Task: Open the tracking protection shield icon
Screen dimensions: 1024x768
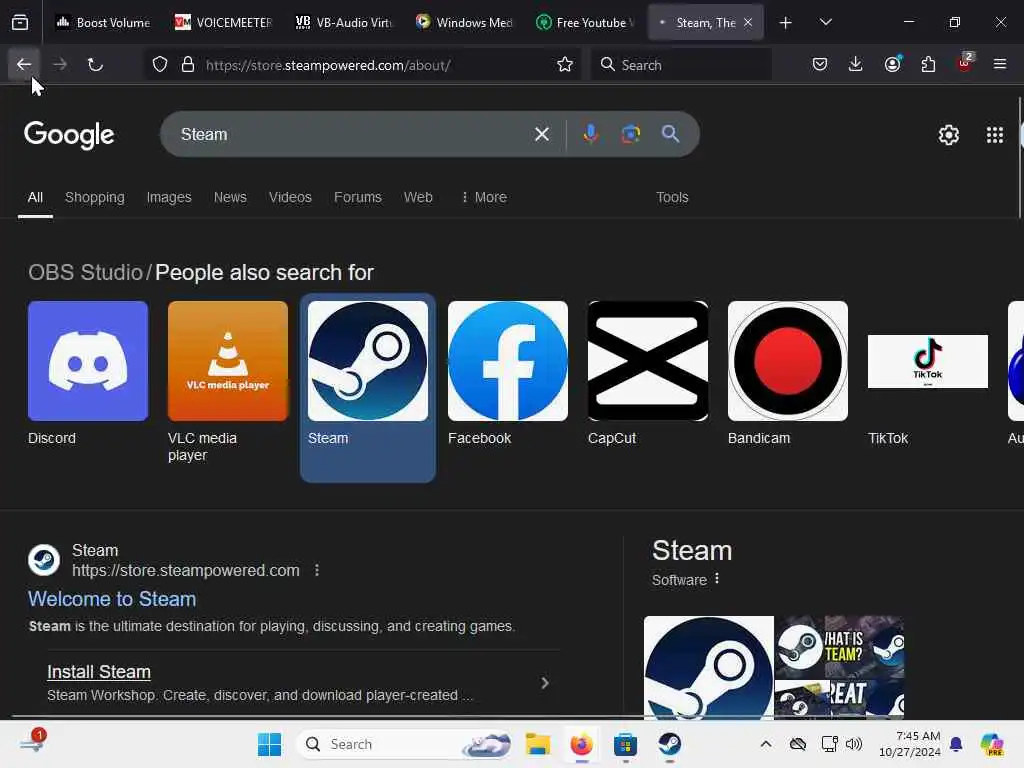Action: [x=160, y=65]
